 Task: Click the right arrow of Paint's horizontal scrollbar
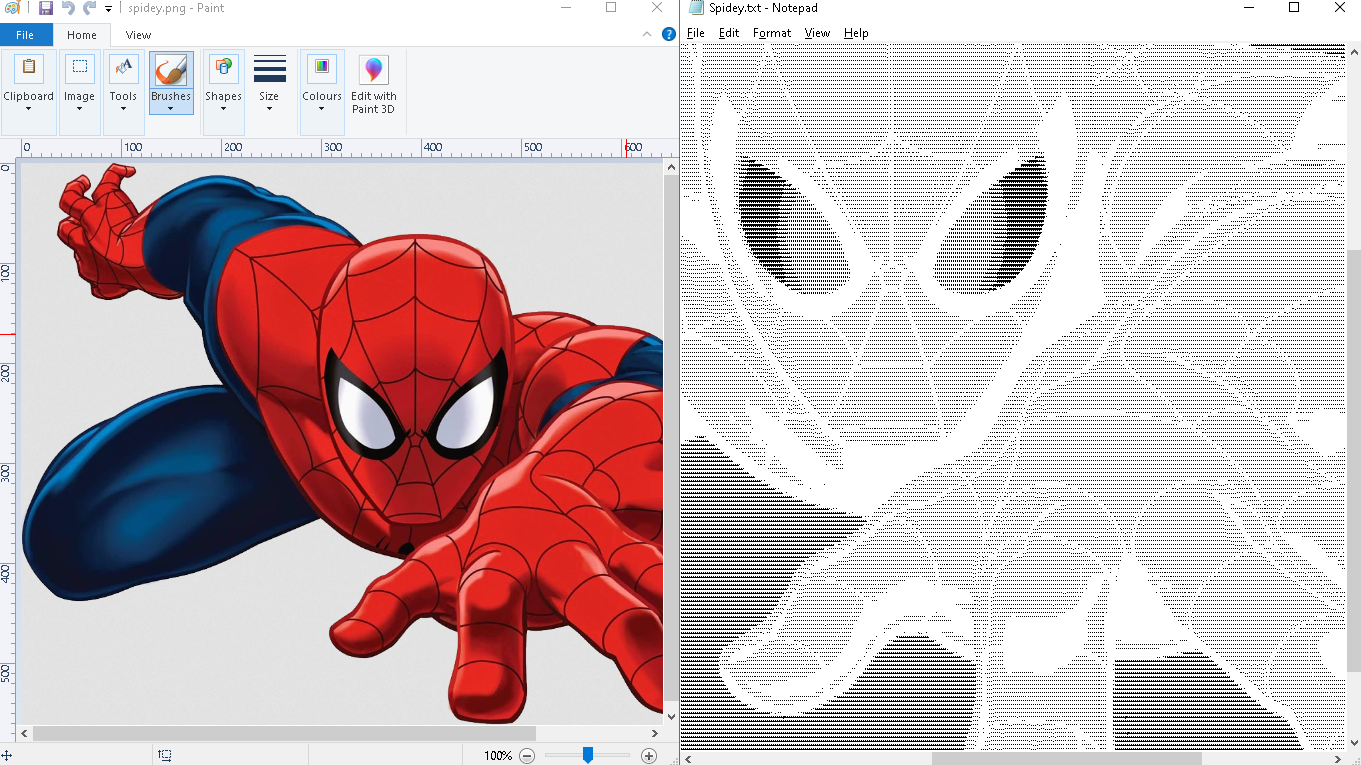click(655, 734)
